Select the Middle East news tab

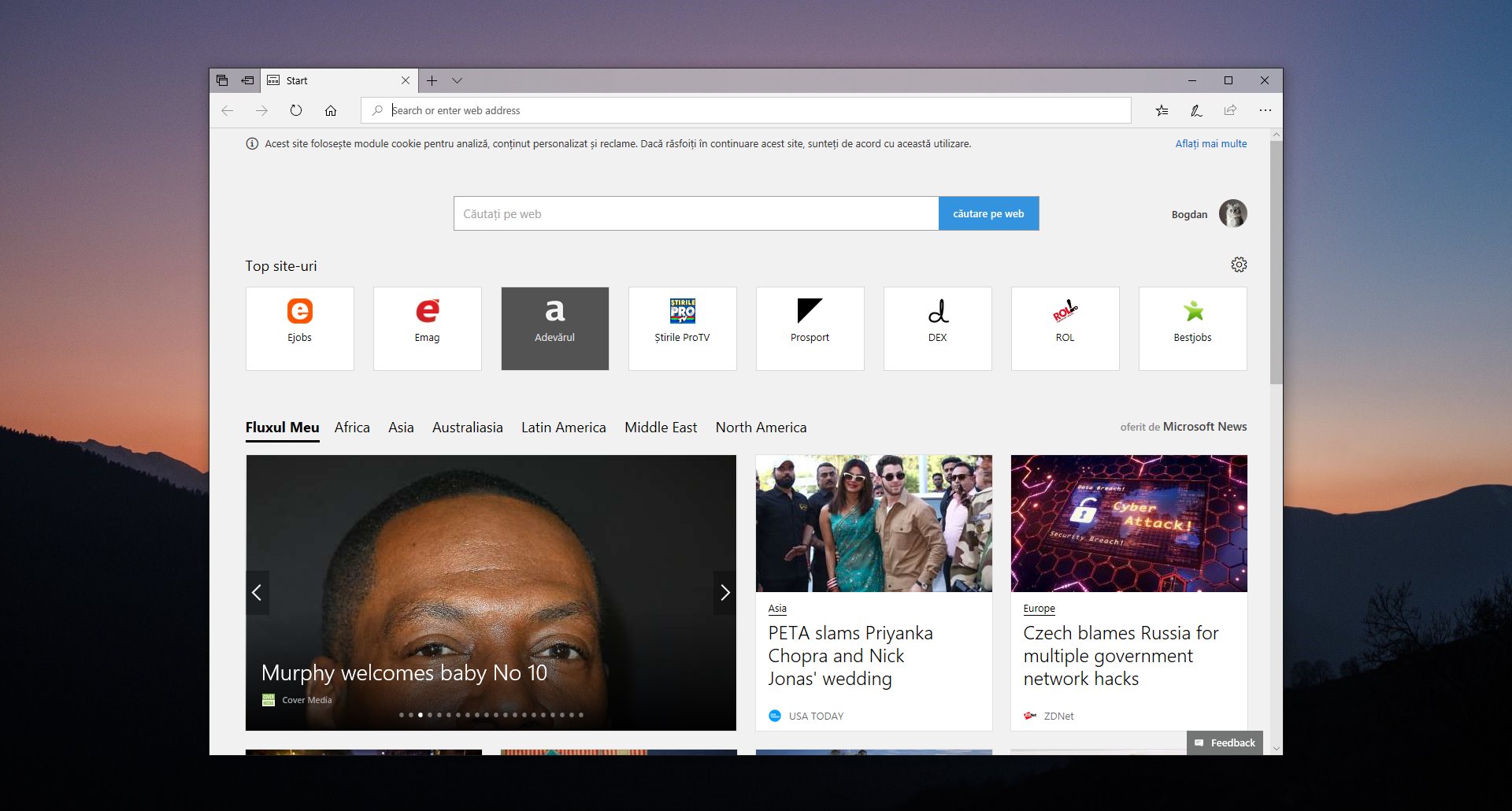[661, 428]
